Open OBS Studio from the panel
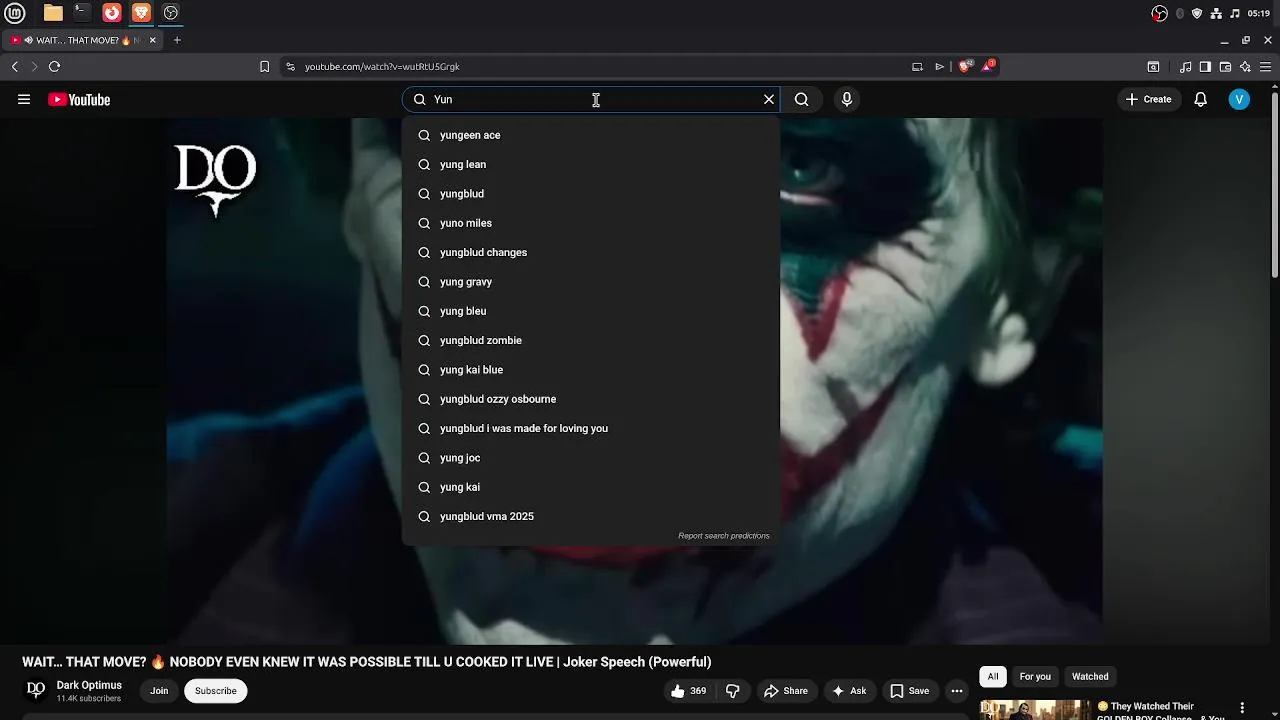 pos(171,13)
